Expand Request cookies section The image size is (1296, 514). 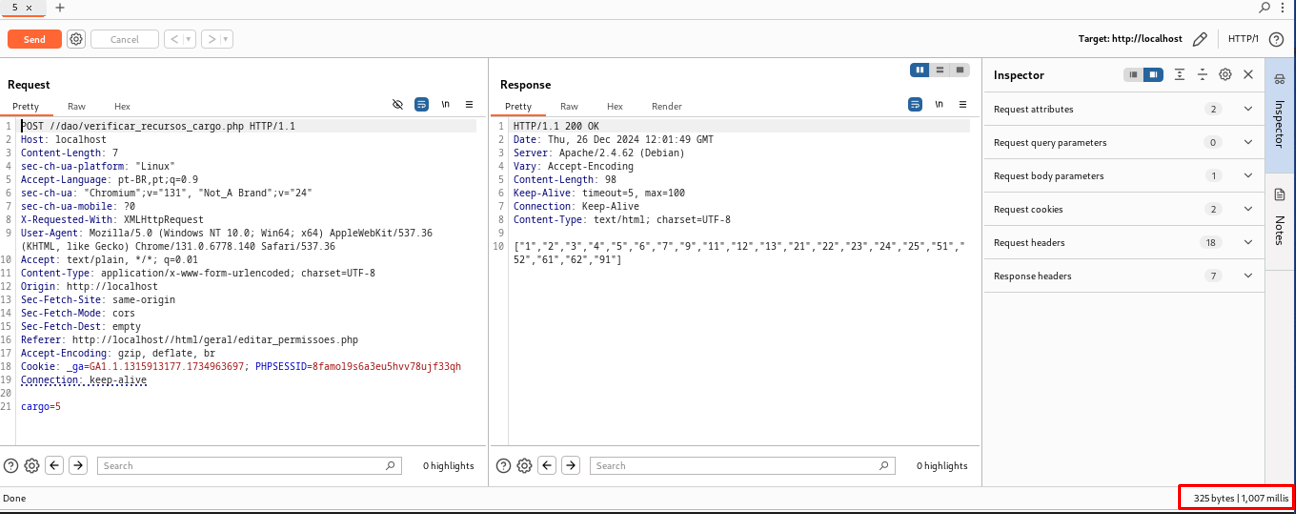(x=1124, y=209)
